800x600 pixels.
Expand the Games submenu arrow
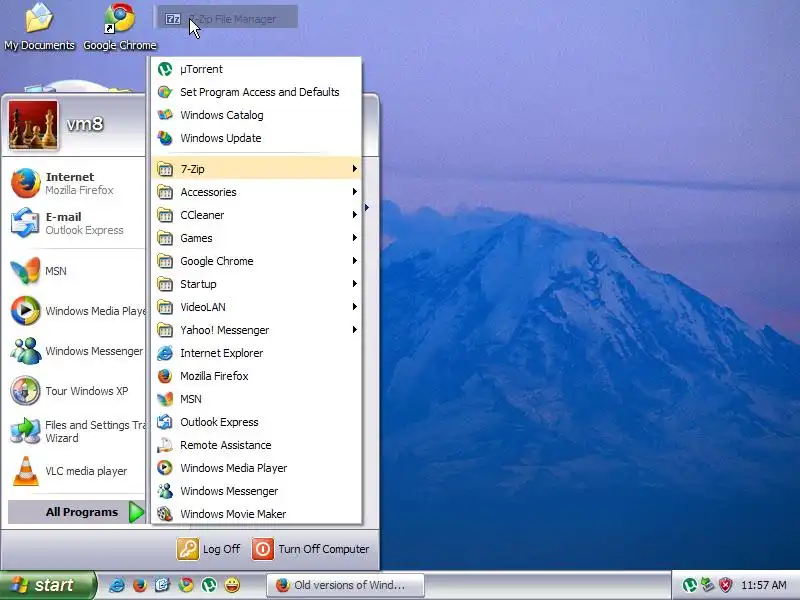[355, 238]
